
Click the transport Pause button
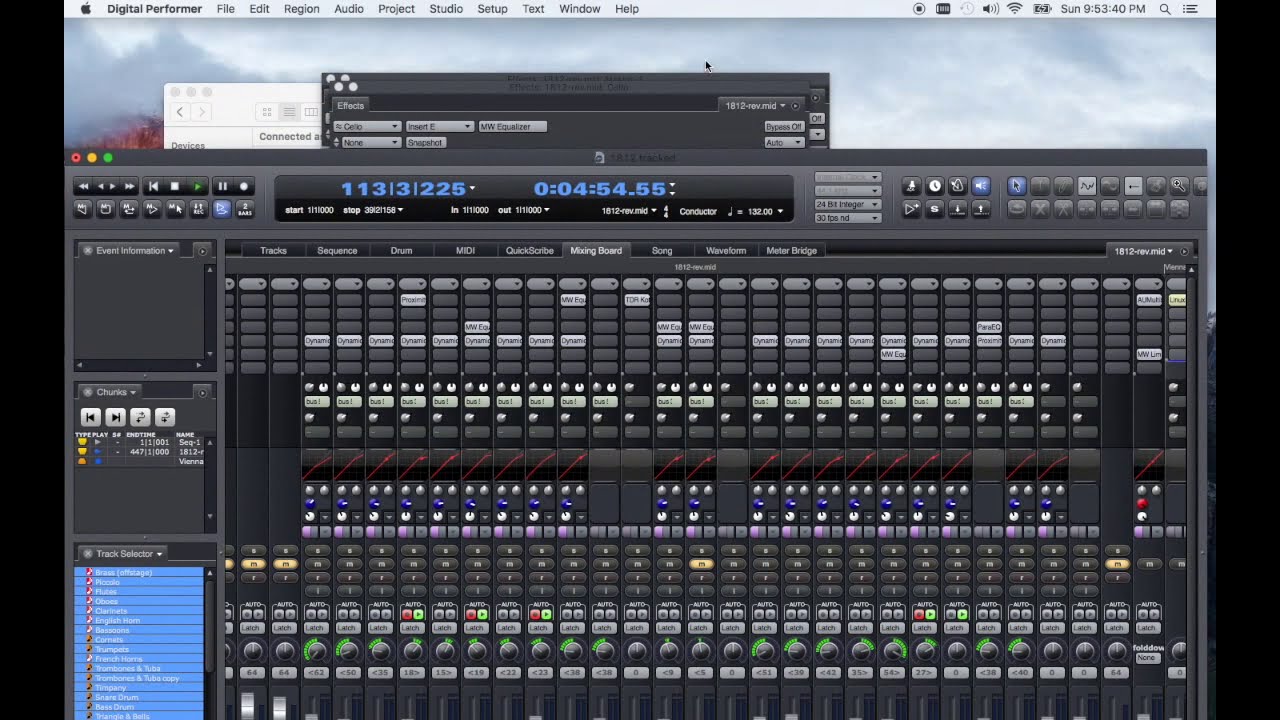222,186
